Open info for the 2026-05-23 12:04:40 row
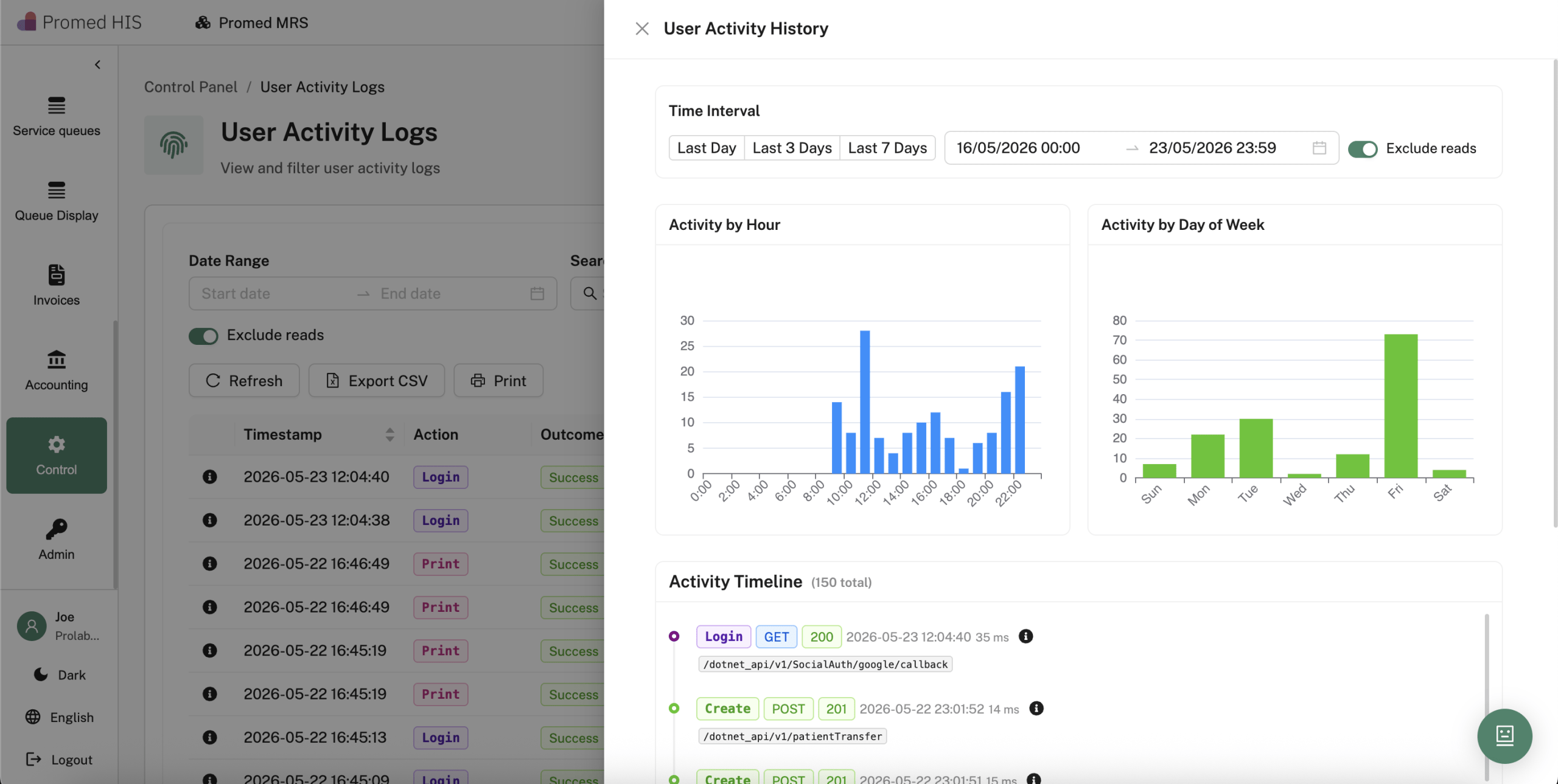 [210, 477]
